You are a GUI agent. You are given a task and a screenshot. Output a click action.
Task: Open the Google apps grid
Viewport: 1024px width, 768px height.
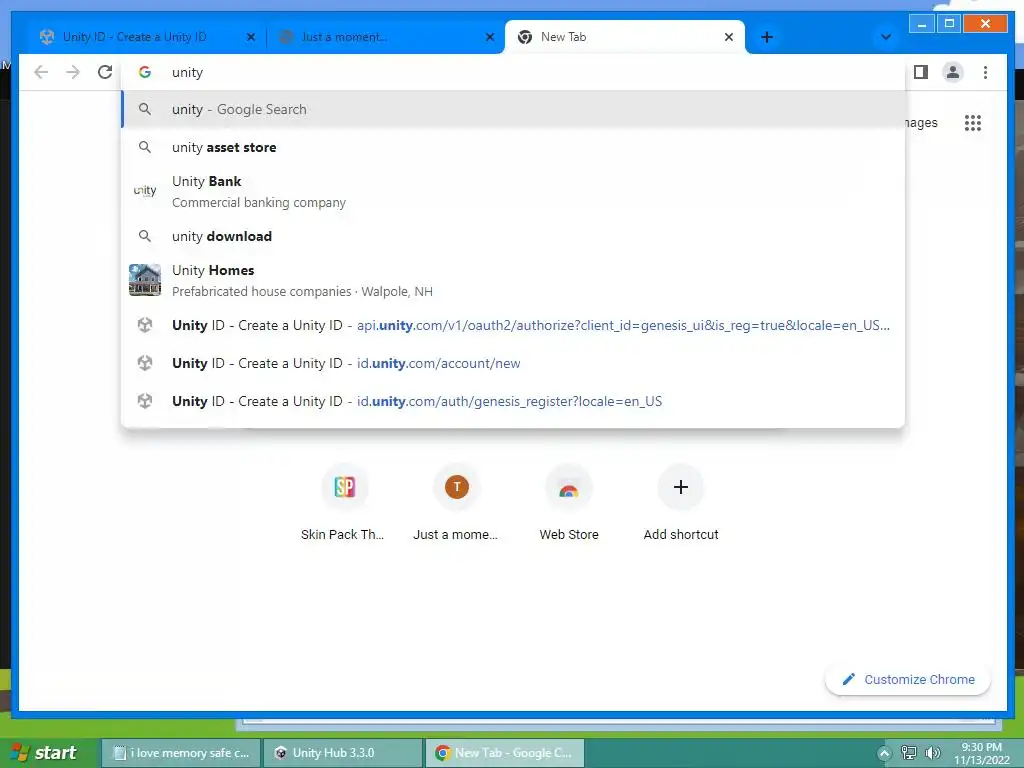pyautogui.click(x=972, y=123)
